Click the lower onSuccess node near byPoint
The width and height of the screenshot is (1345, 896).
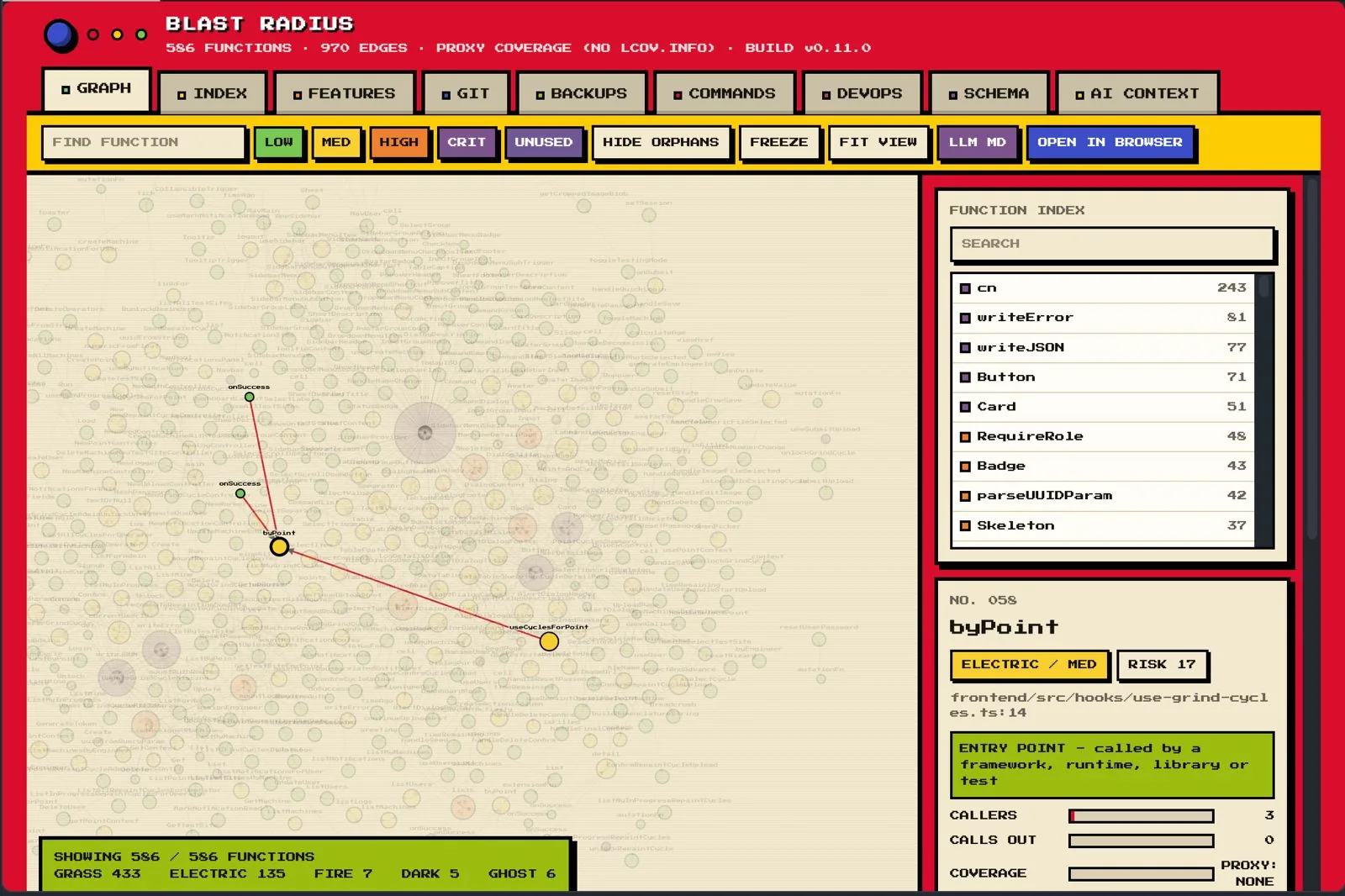pyautogui.click(x=240, y=493)
